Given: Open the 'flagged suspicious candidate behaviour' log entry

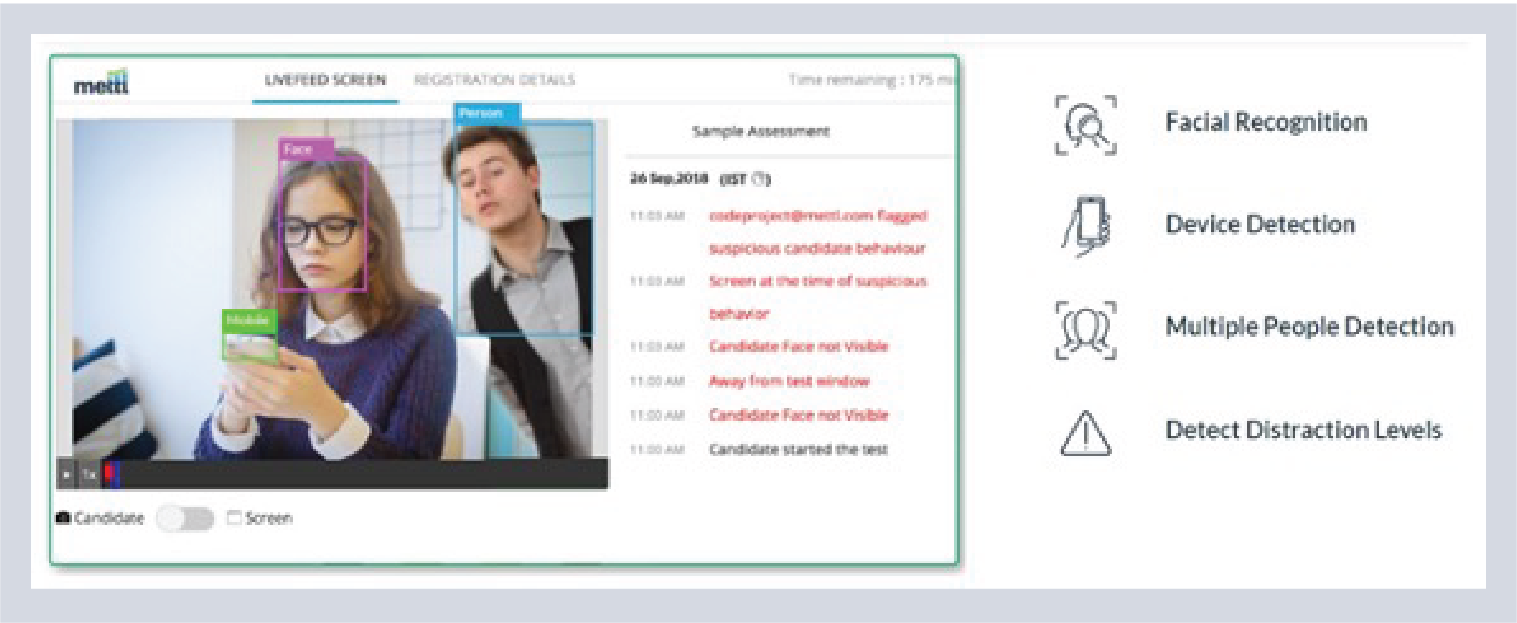Looking at the screenshot, I should pyautogui.click(x=818, y=231).
